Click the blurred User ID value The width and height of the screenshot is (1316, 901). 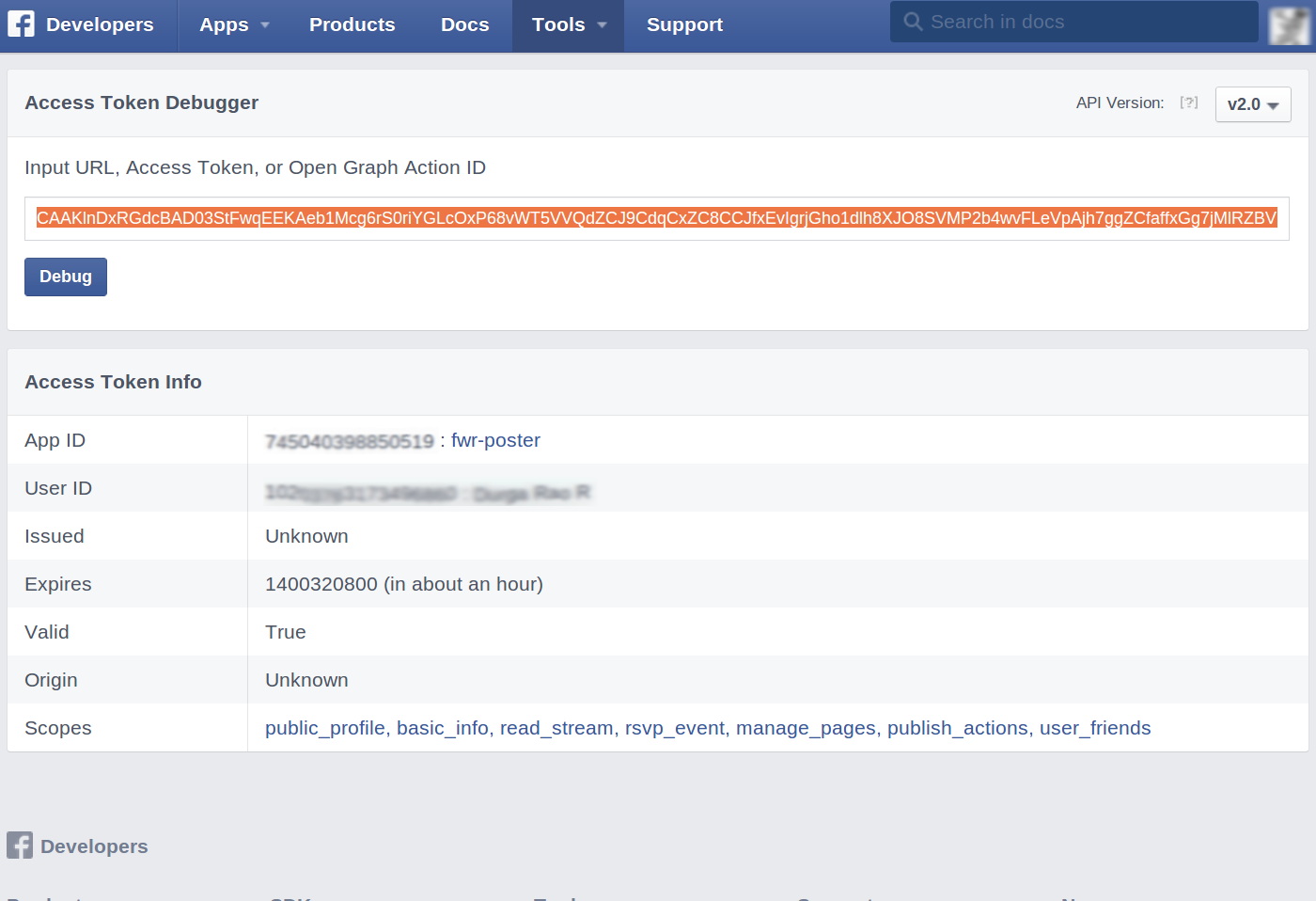[428, 493]
